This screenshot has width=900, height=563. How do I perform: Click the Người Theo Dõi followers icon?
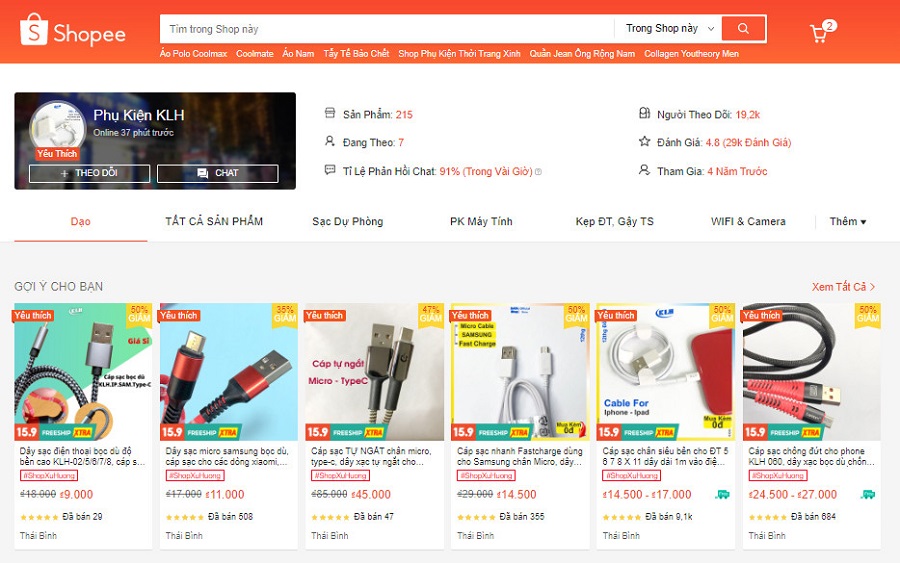click(x=645, y=113)
